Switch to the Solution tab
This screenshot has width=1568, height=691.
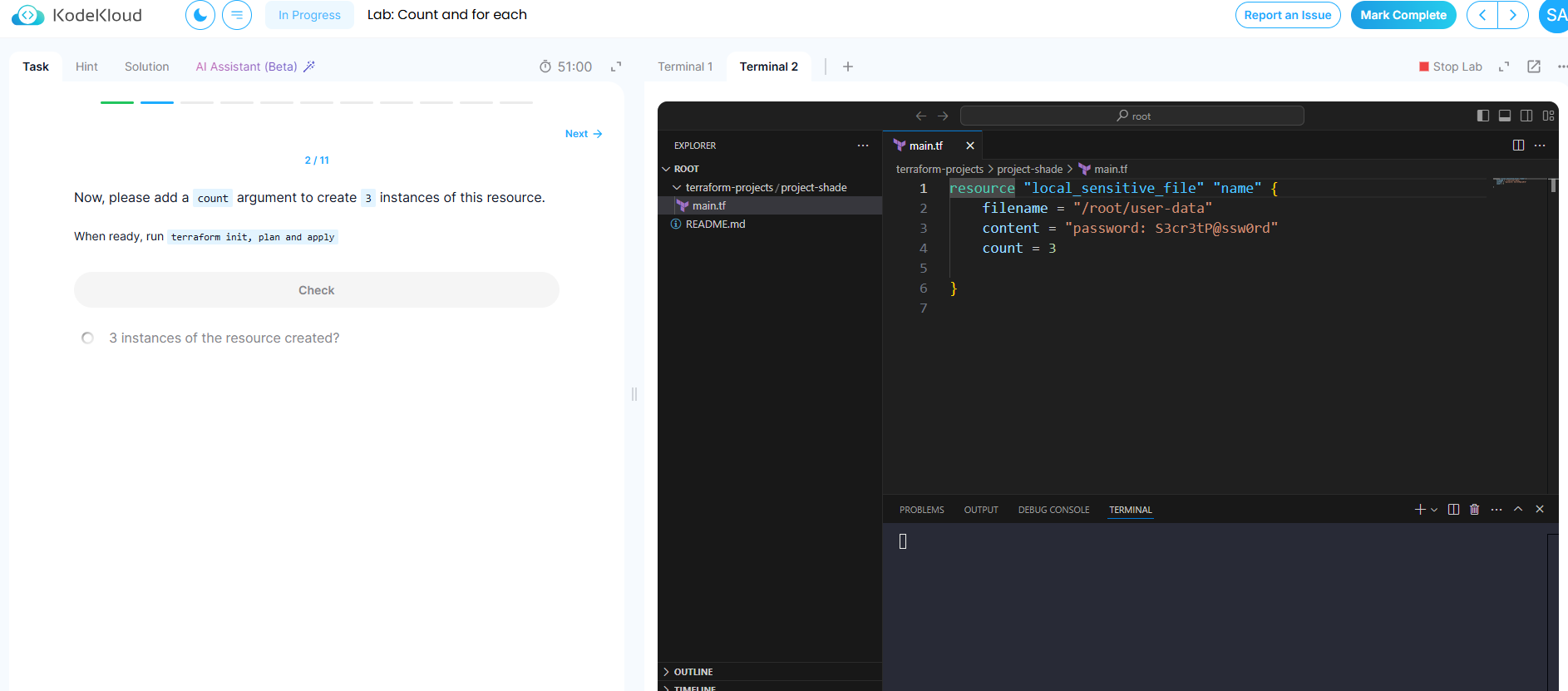(x=147, y=67)
